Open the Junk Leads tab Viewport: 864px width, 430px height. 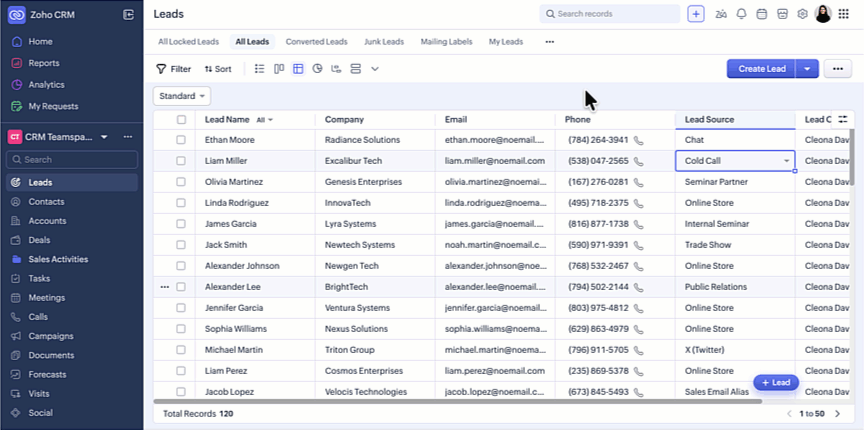point(384,42)
